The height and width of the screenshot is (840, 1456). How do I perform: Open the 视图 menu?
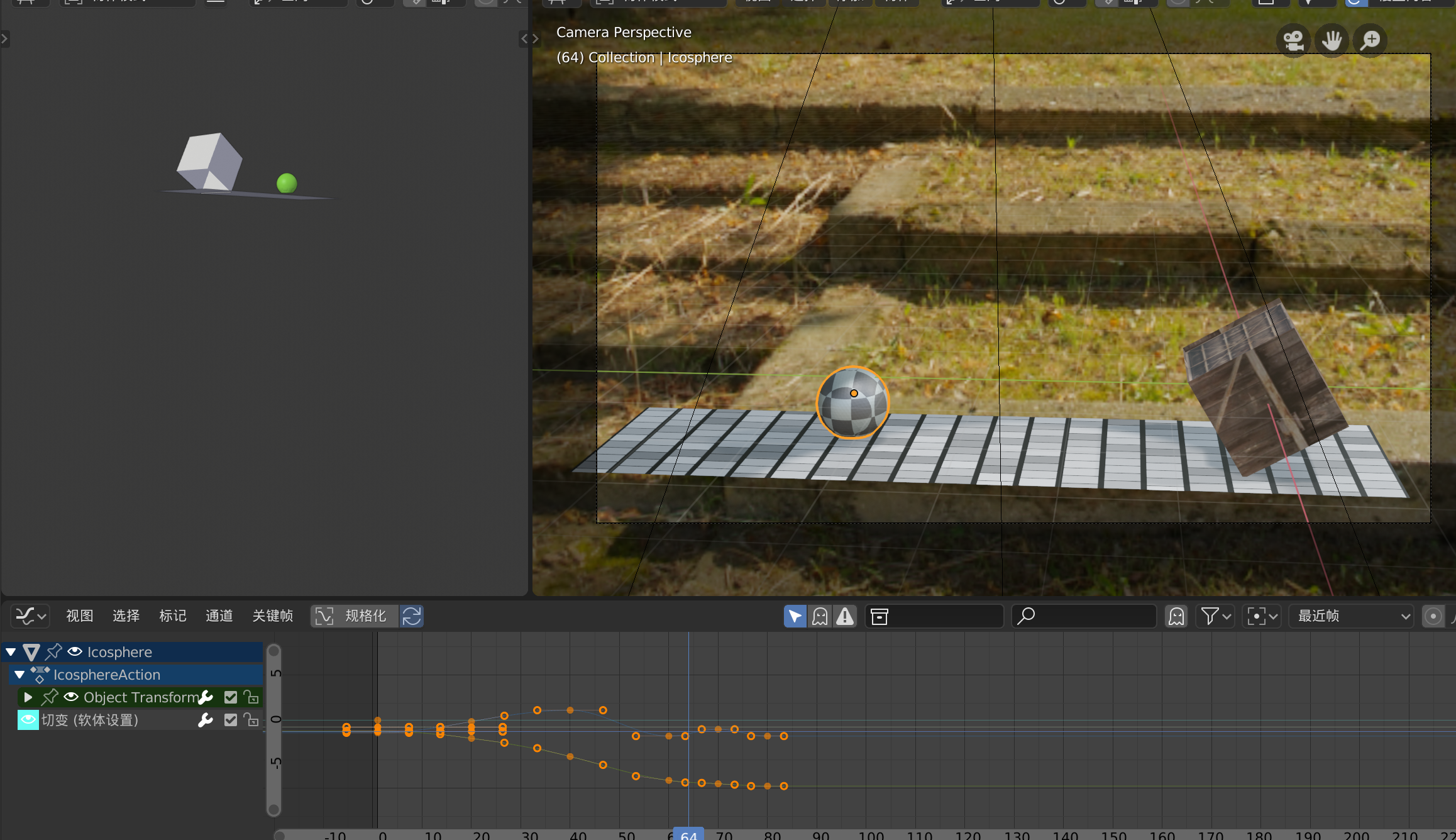(x=79, y=616)
